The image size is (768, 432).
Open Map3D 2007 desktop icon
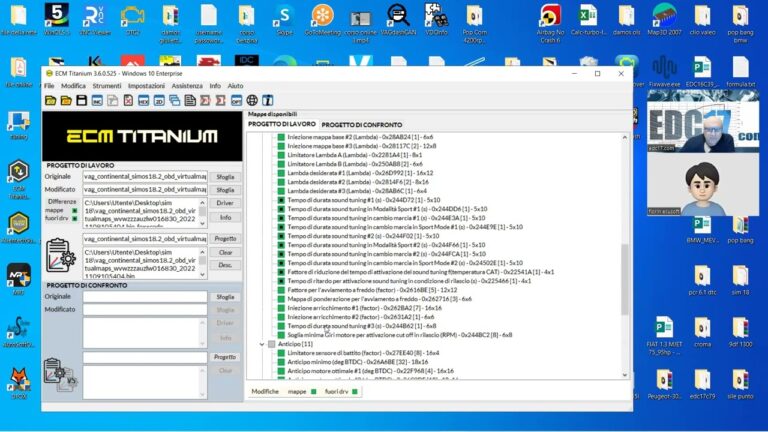pos(665,21)
